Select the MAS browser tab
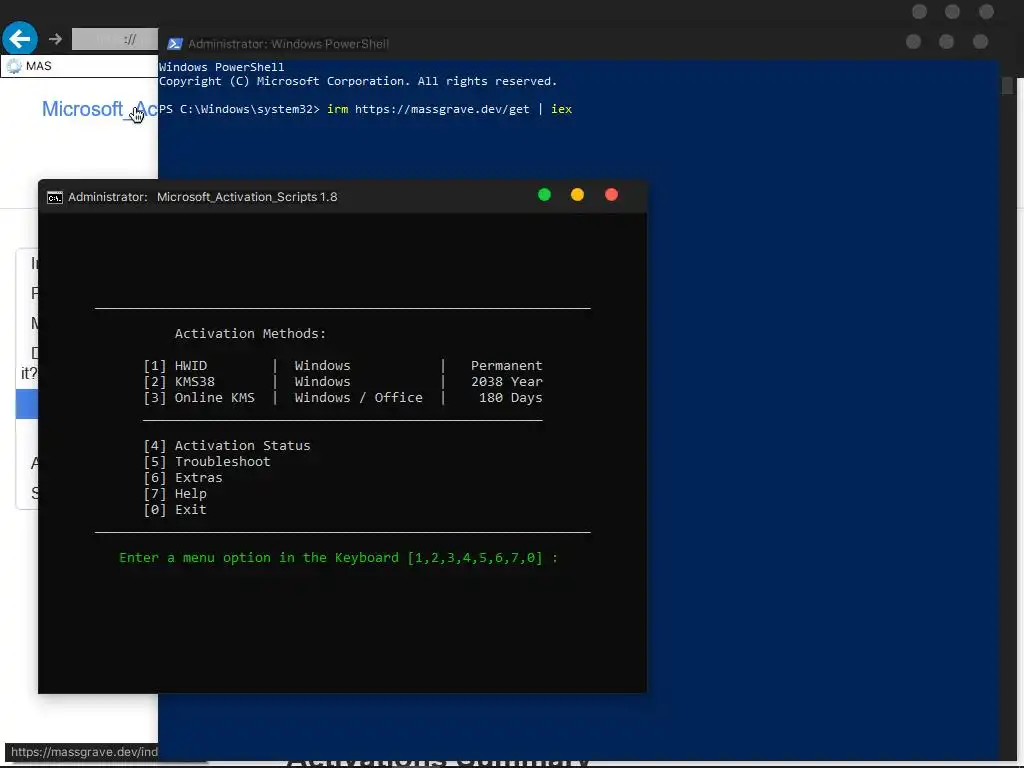This screenshot has height=768, width=1024. tap(79, 66)
